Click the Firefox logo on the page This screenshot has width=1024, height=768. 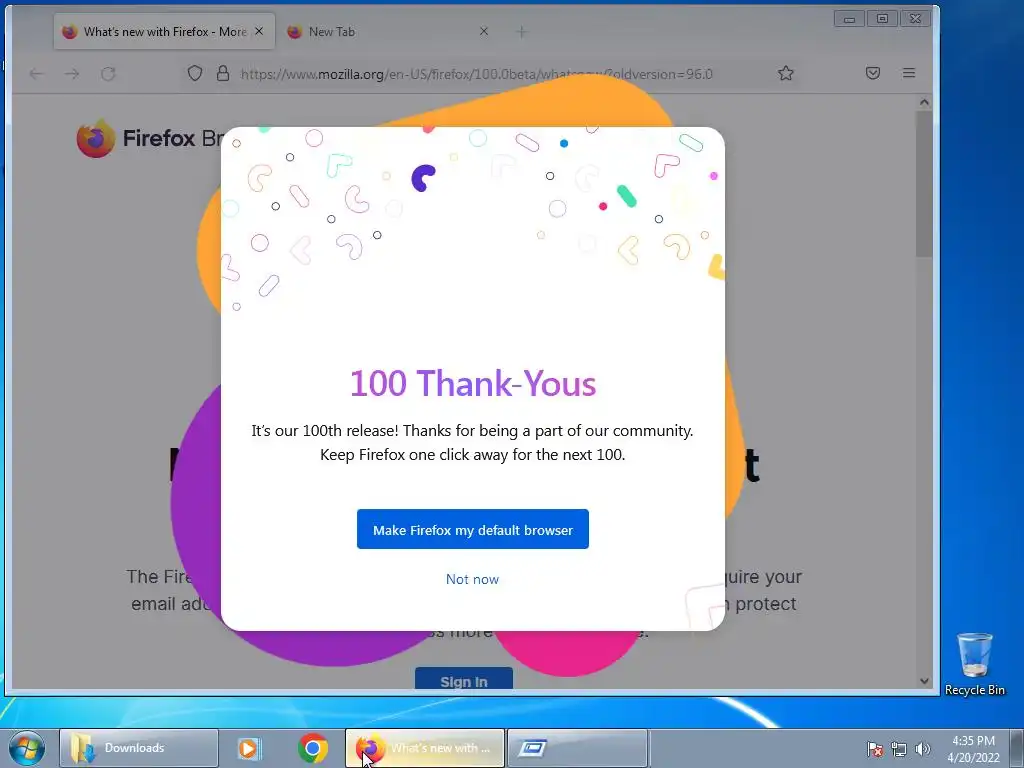(x=95, y=138)
